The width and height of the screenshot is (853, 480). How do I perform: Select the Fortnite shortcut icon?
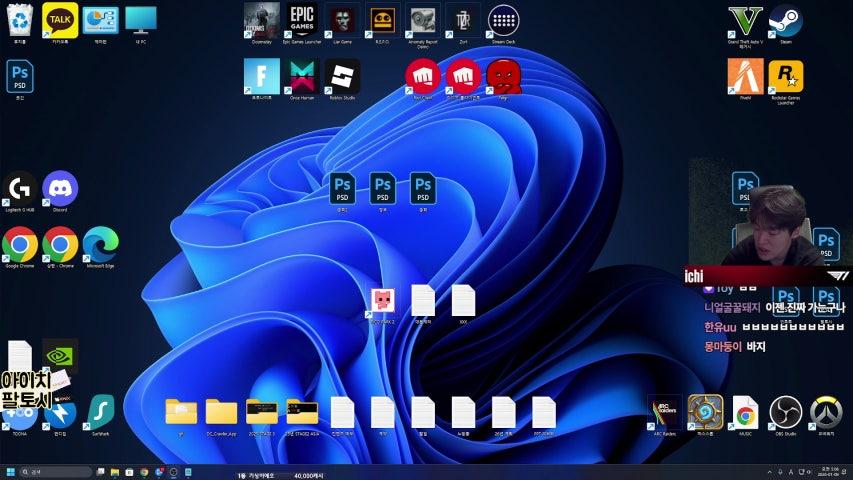pyautogui.click(x=262, y=79)
